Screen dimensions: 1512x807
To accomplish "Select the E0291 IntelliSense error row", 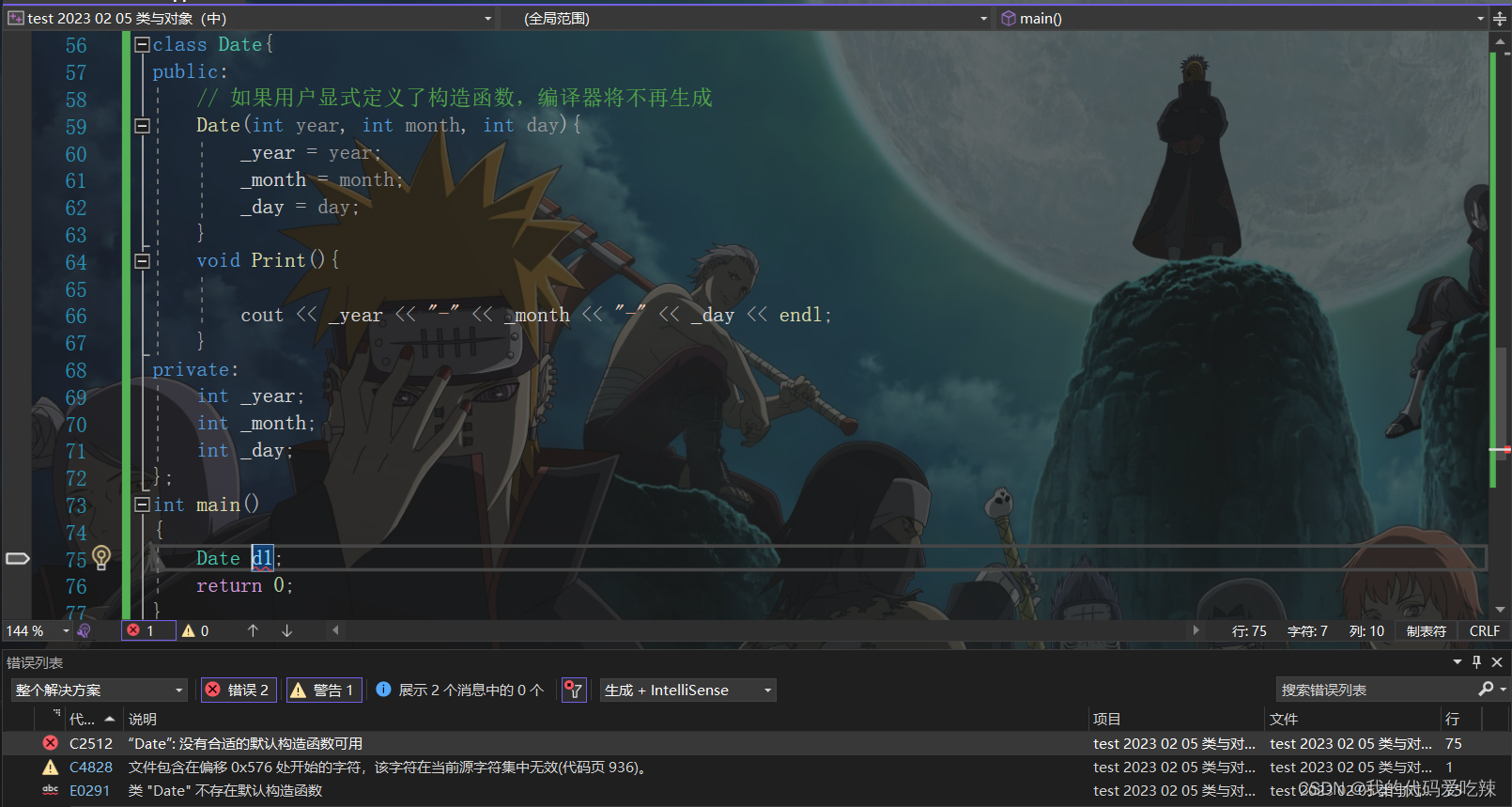I will click(x=756, y=791).
